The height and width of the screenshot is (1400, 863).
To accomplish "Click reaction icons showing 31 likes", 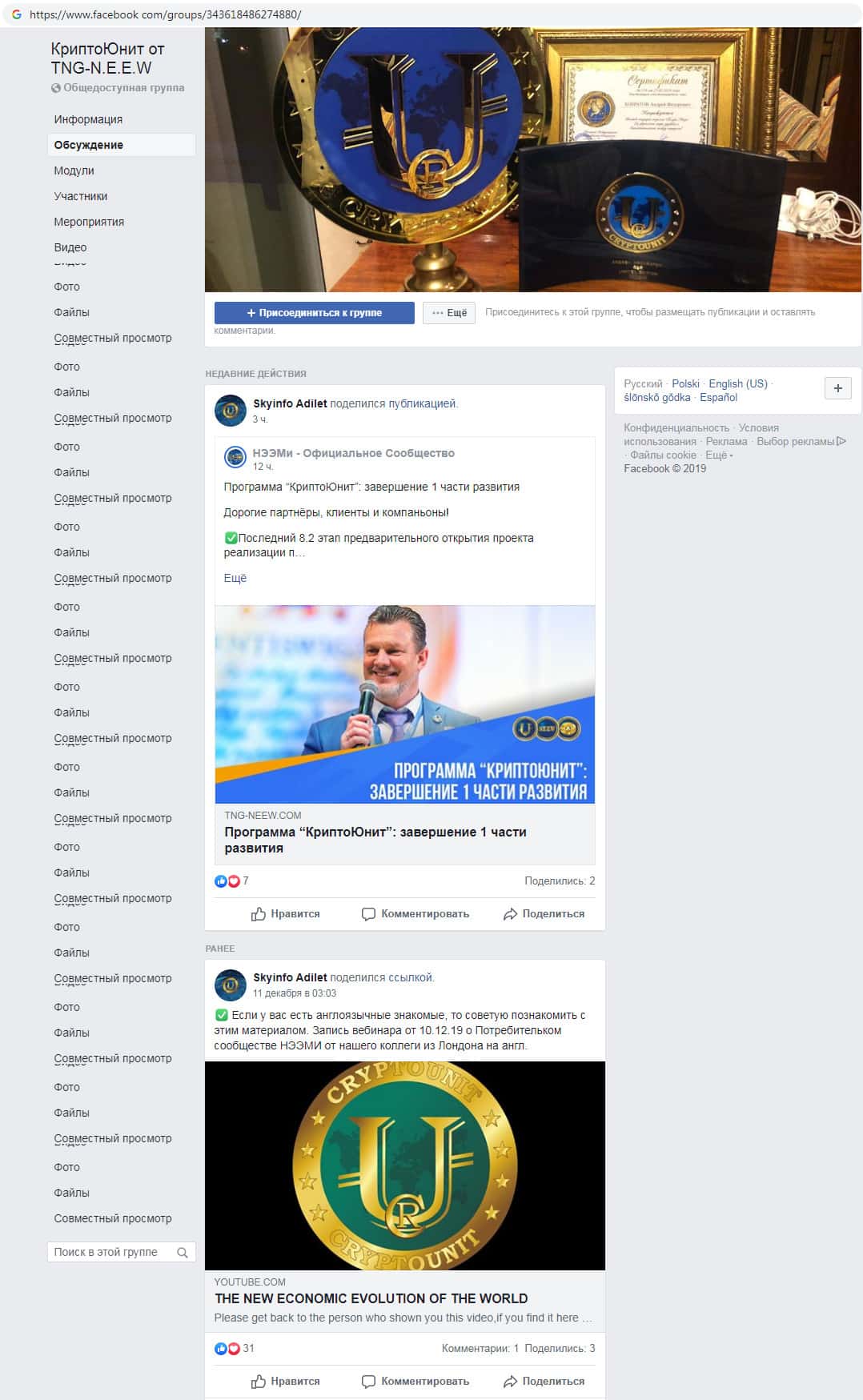I will click(227, 1348).
